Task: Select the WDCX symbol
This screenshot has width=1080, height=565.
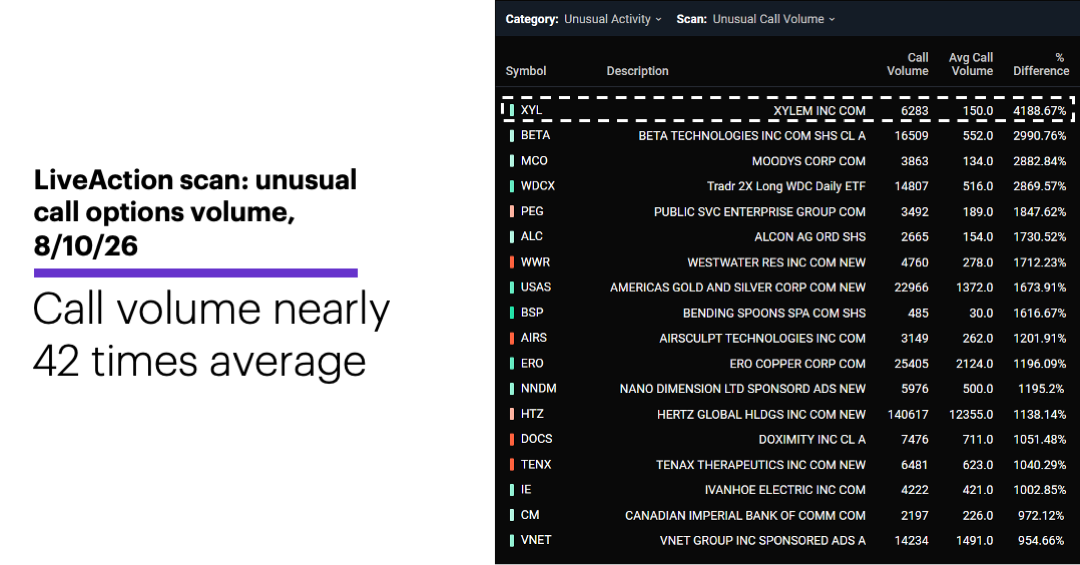Action: [538, 186]
